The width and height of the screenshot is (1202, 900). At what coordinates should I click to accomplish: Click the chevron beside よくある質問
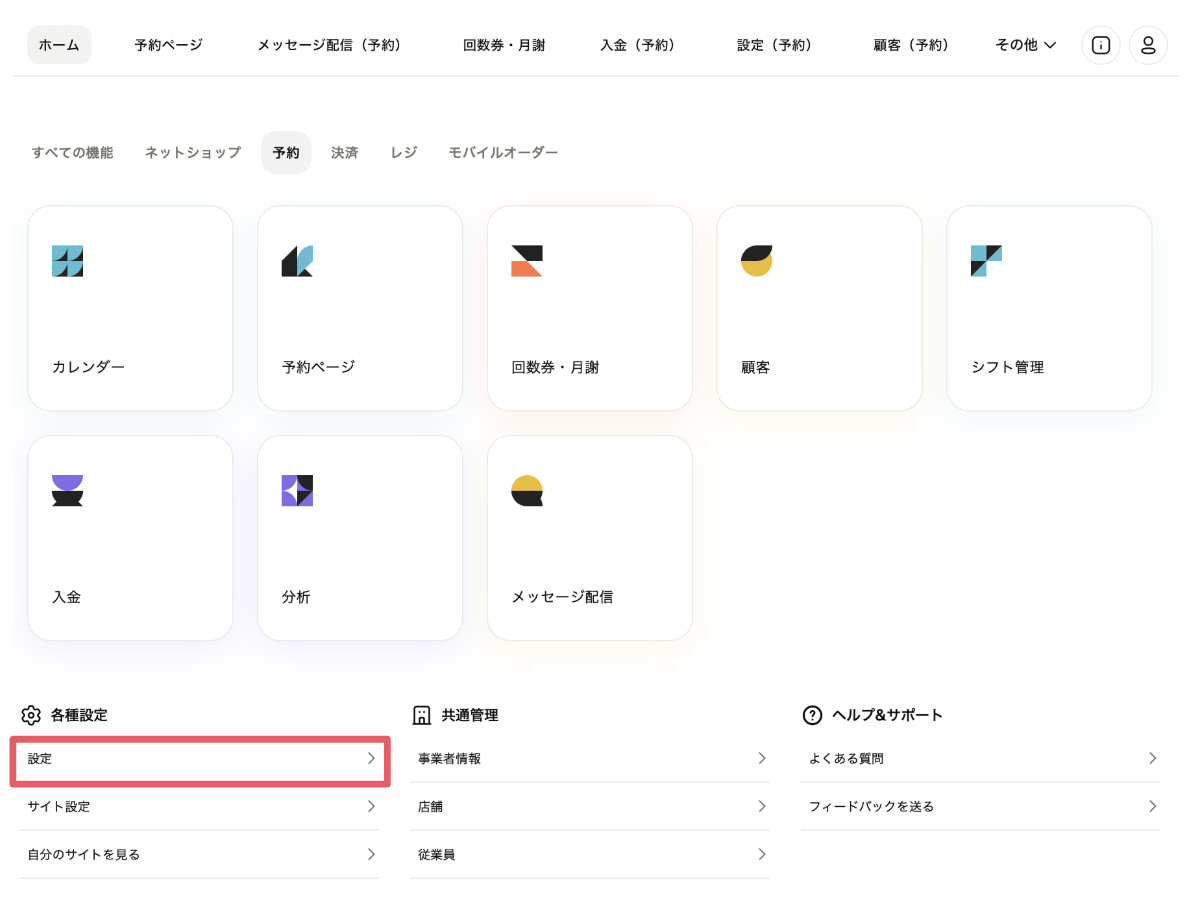(x=1152, y=759)
